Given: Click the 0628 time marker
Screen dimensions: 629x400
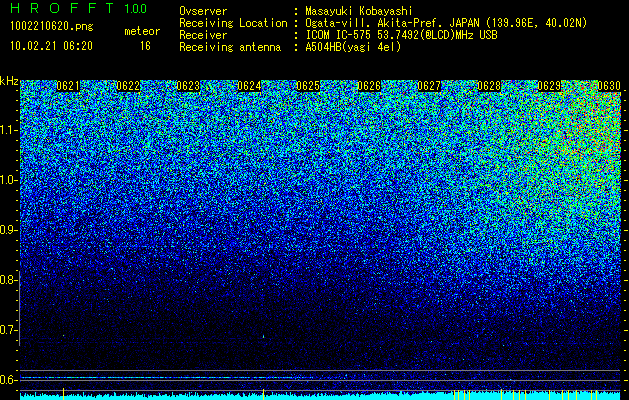Looking at the screenshot, I should pos(489,86).
